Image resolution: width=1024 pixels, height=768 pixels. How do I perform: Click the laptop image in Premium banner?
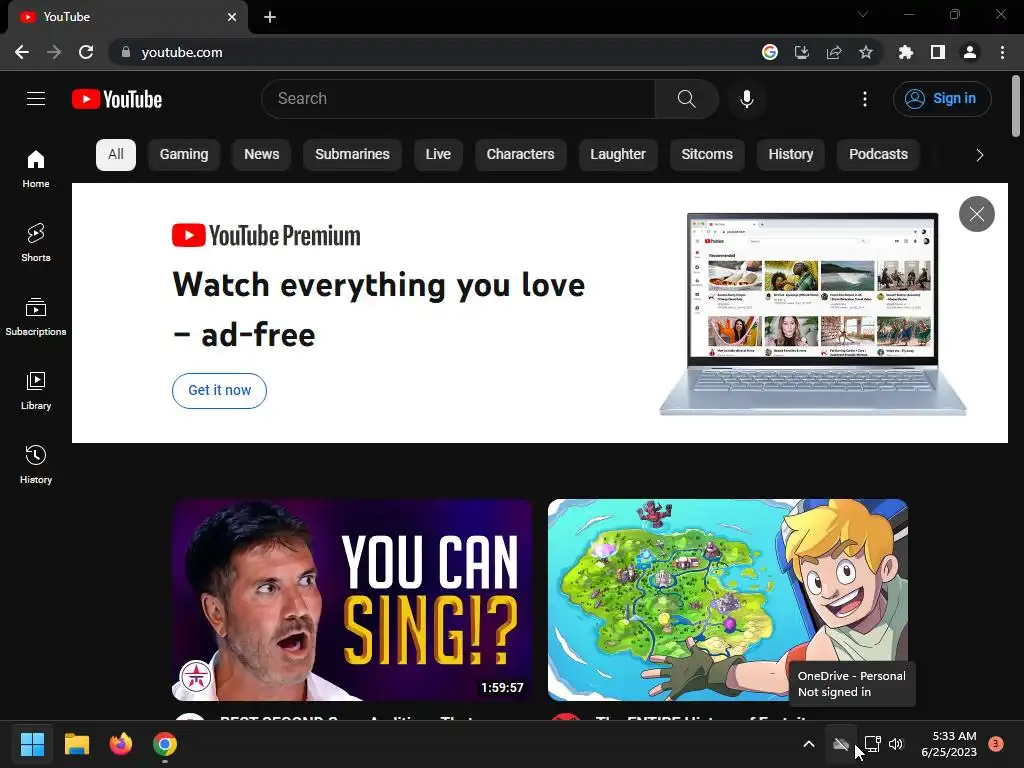(x=813, y=313)
